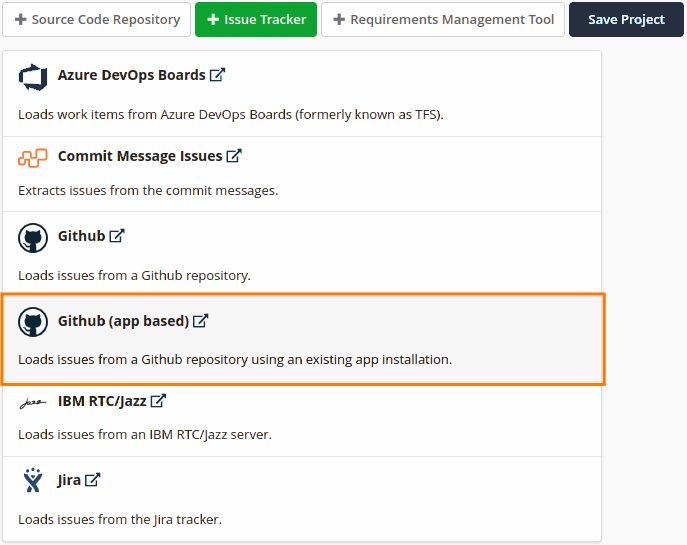Image resolution: width=687 pixels, height=545 pixels.
Task: Add a Requirements Management Tool connector
Action: [x=443, y=19]
